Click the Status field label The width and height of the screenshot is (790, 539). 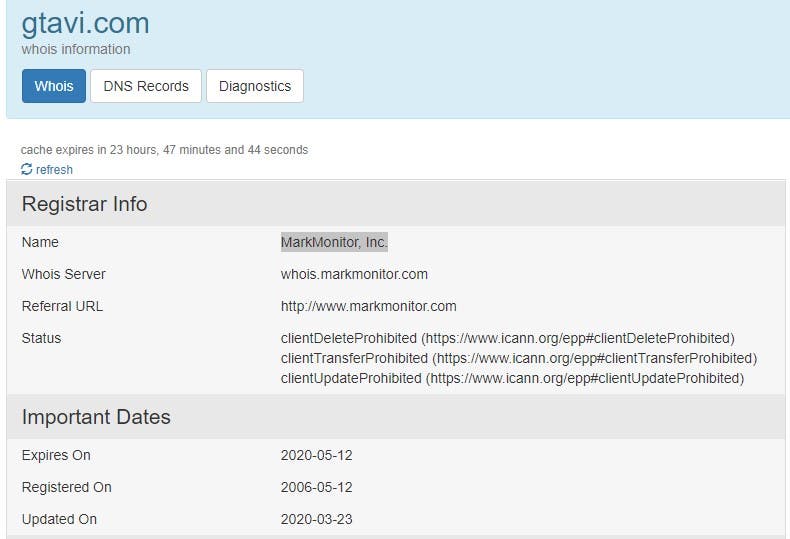click(41, 338)
